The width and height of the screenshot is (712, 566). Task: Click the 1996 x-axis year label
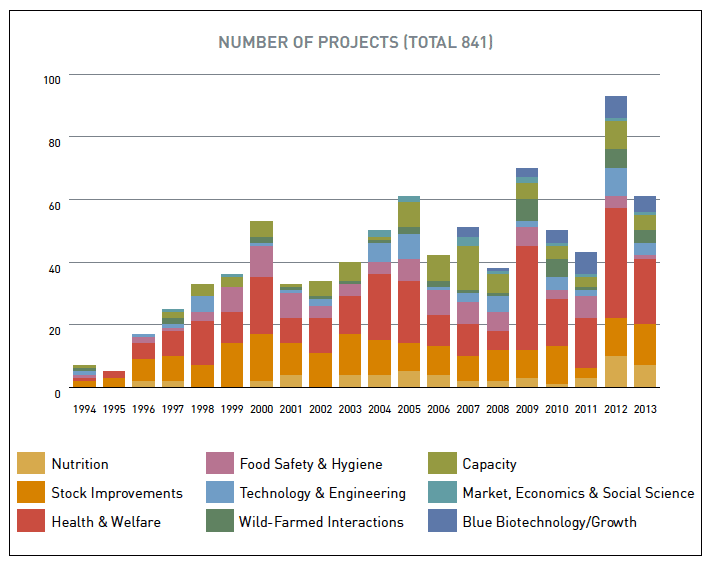point(143,409)
